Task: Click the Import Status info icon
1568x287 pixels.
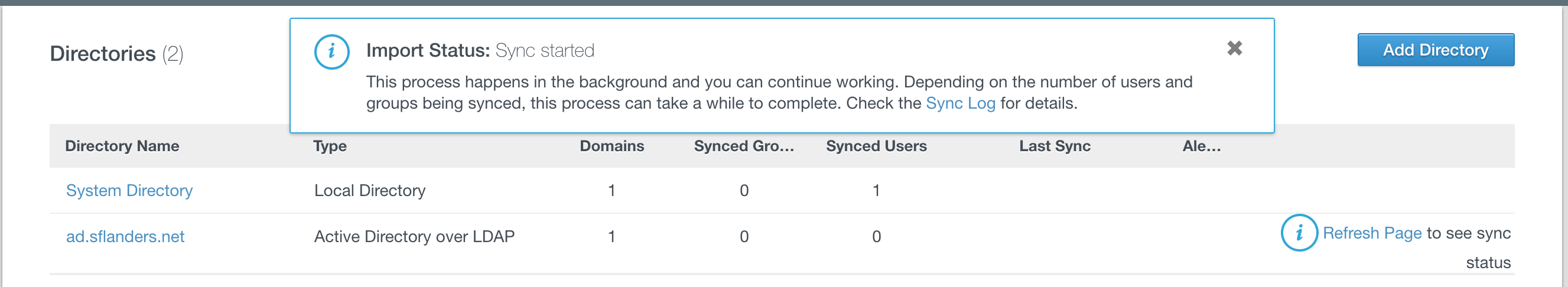Action: [331, 52]
